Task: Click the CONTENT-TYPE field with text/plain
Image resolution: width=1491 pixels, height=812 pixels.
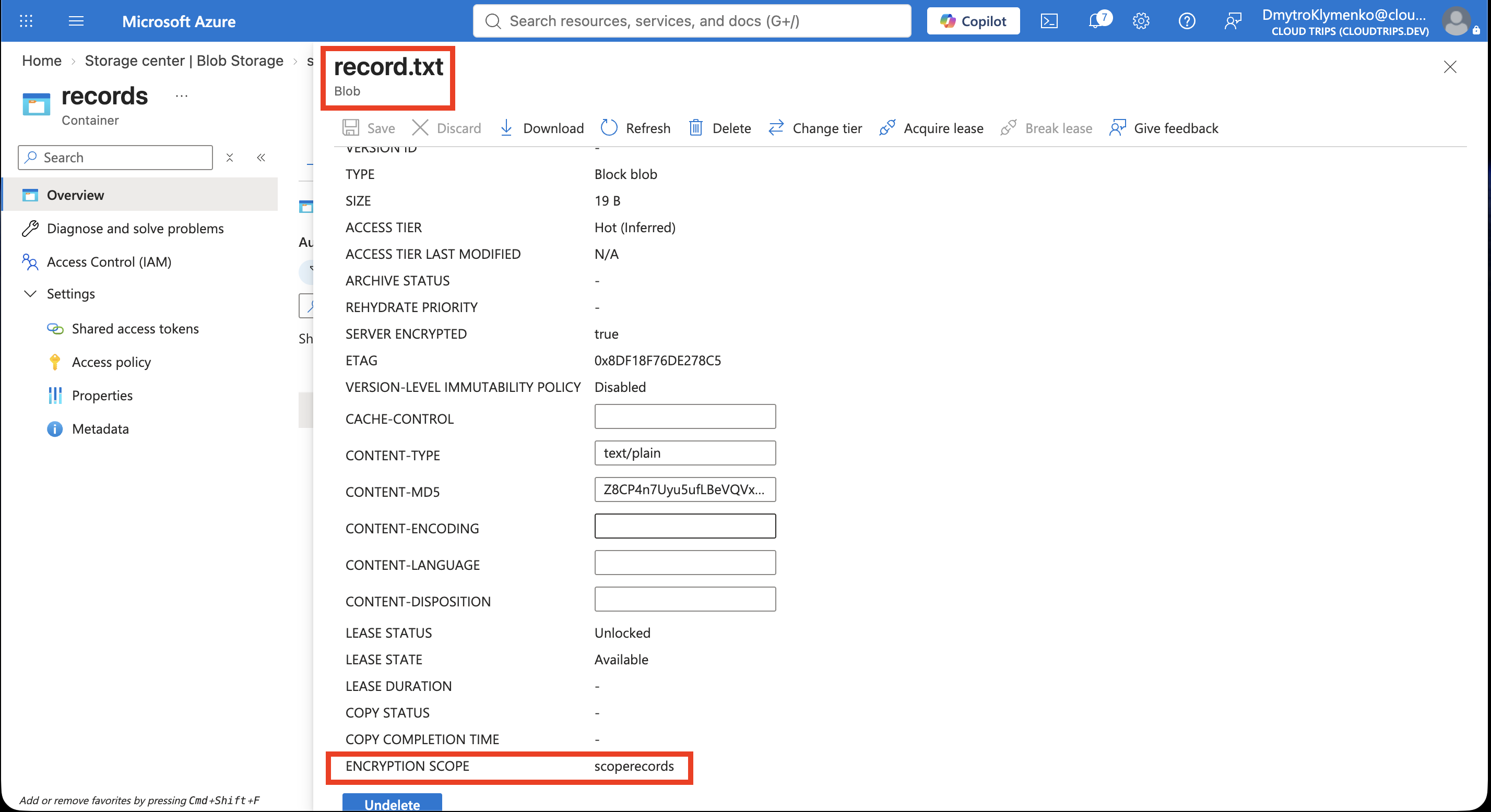Action: pyautogui.click(x=685, y=453)
